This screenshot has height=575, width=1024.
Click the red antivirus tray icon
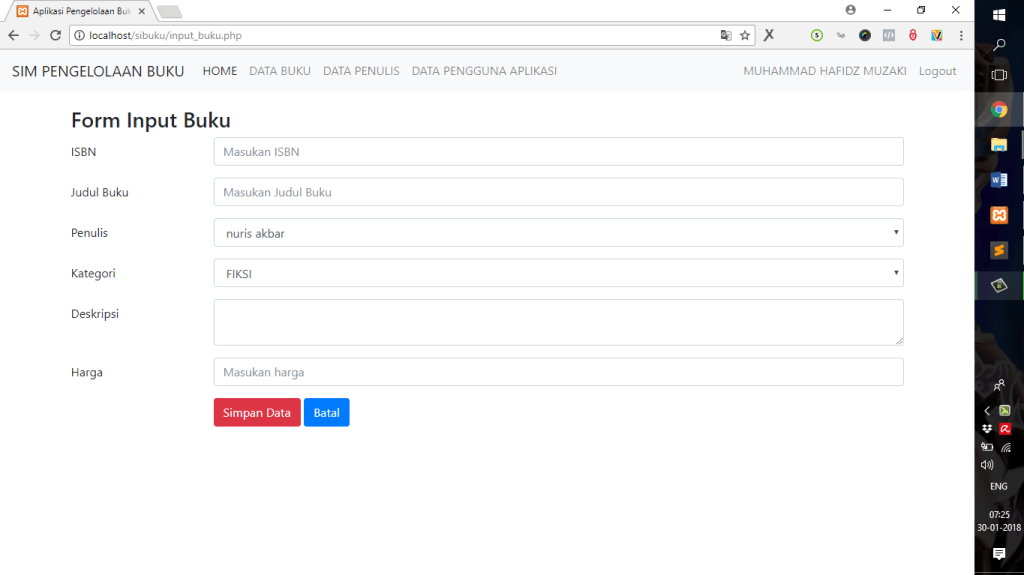pyautogui.click(x=1005, y=429)
